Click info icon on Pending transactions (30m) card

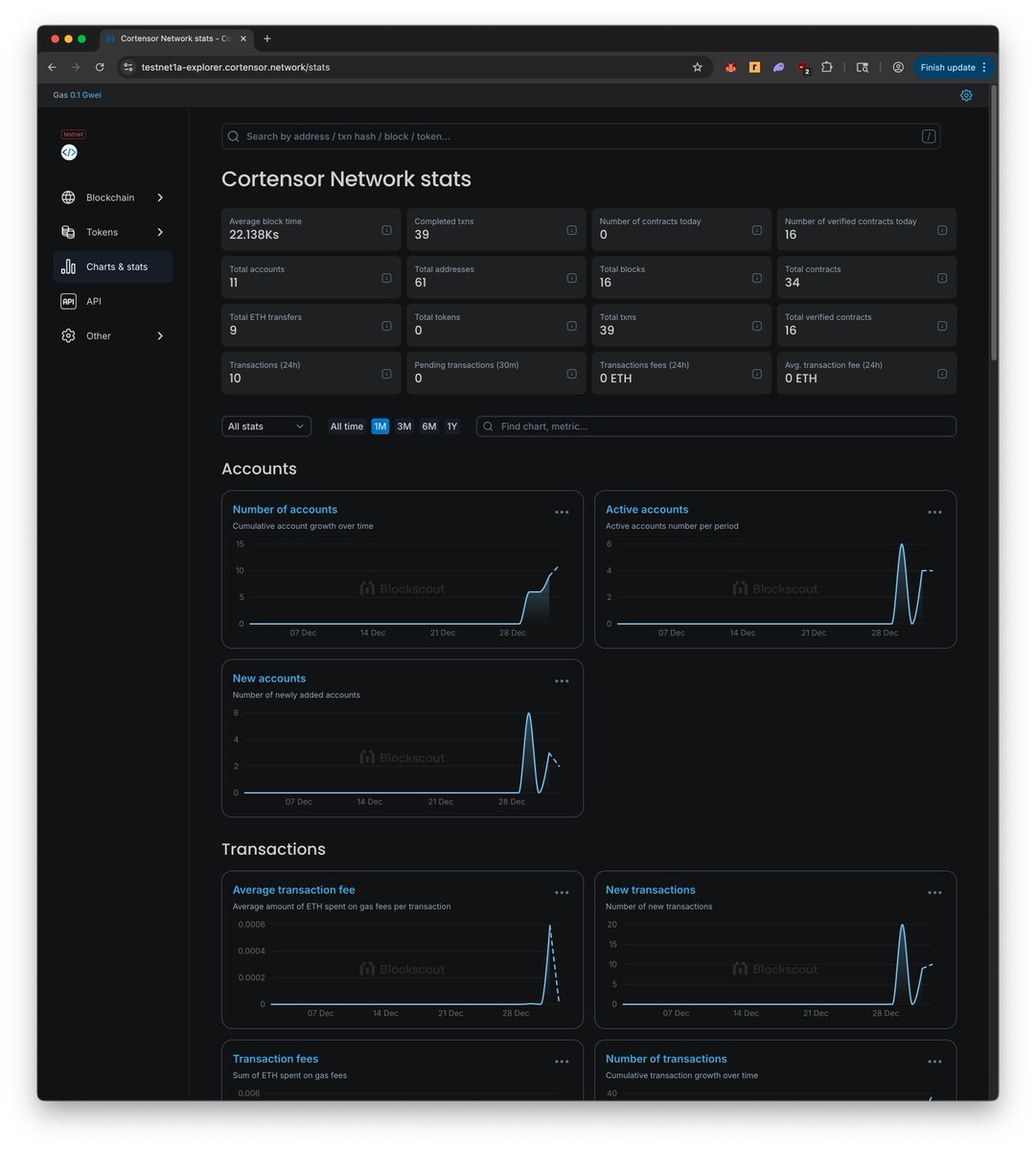(571, 374)
